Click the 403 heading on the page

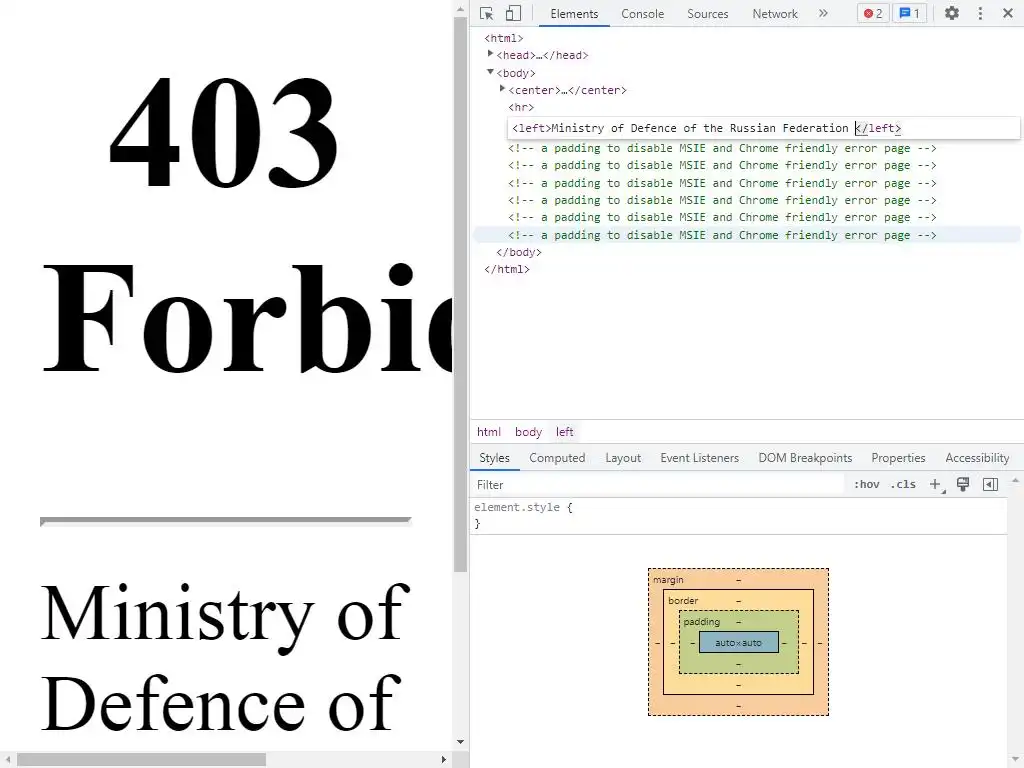(224, 133)
